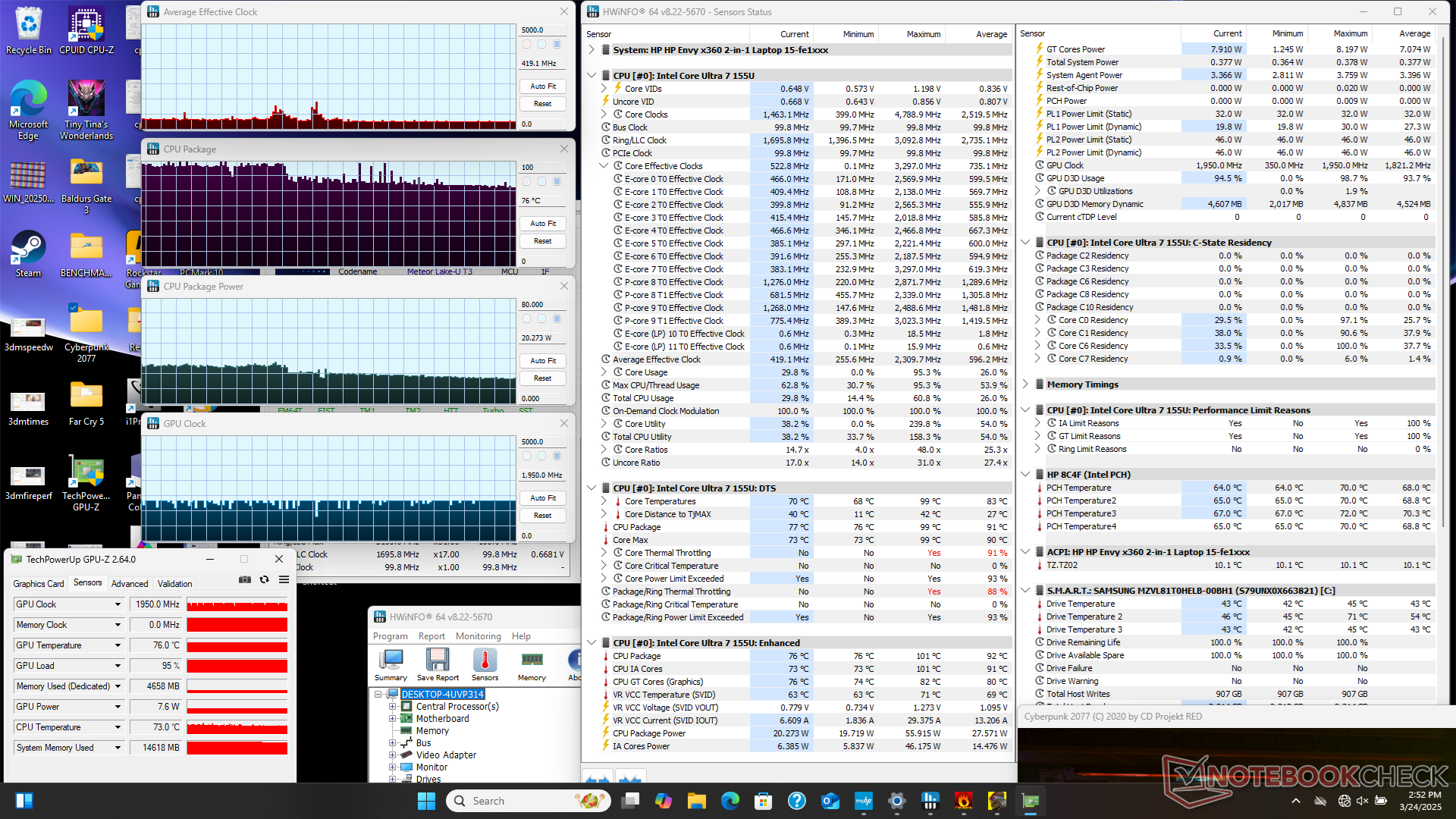This screenshot has height=819, width=1456.
Task: Expand the System: HP Envy x360 sensor group
Action: pyautogui.click(x=591, y=50)
